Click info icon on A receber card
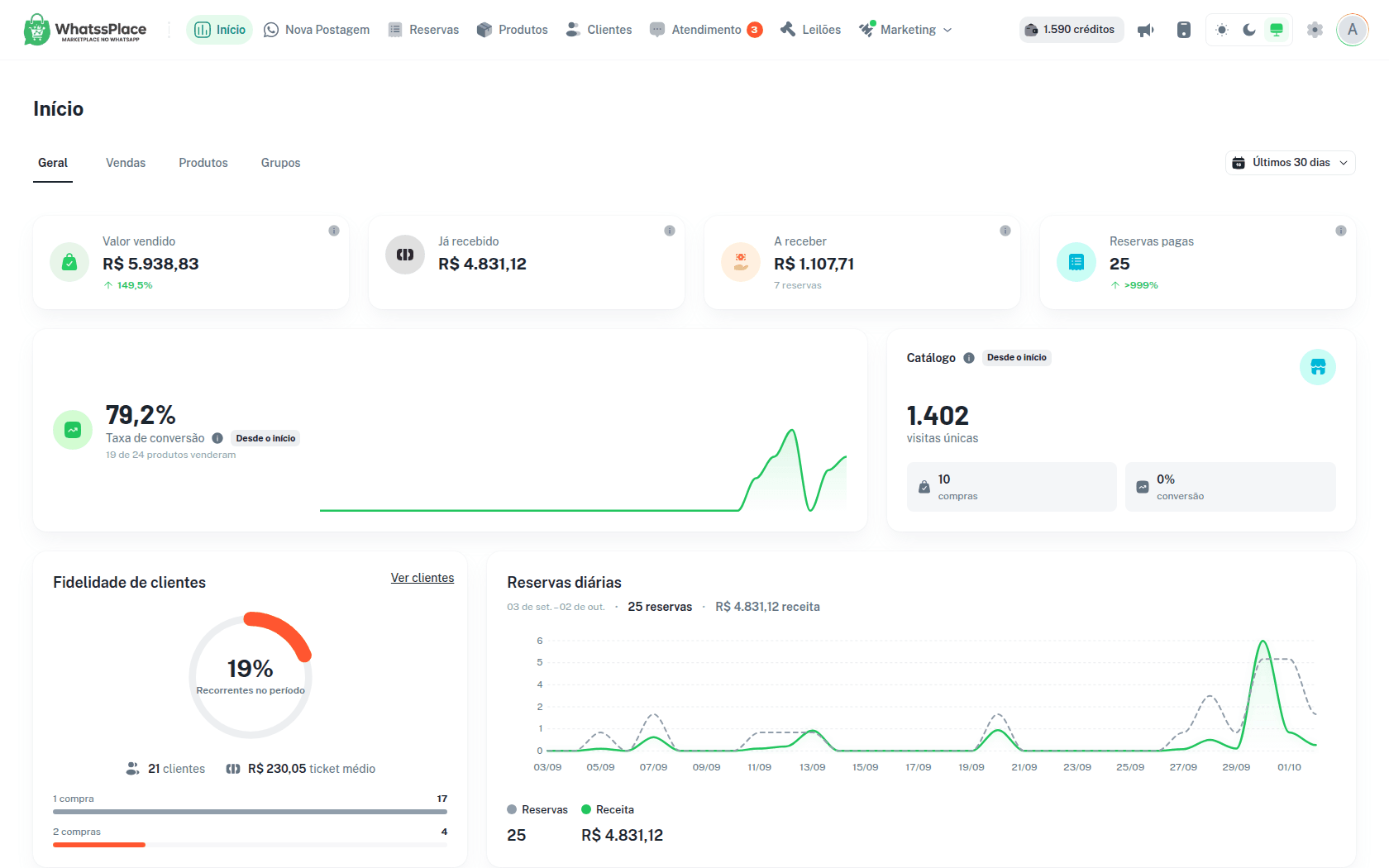The width and height of the screenshot is (1389, 868). coord(1005,231)
